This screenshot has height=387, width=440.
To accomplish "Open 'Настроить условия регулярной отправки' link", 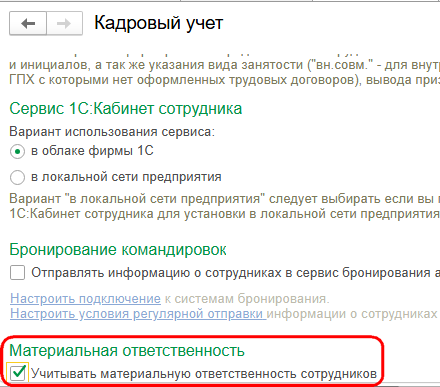I will (138, 314).
